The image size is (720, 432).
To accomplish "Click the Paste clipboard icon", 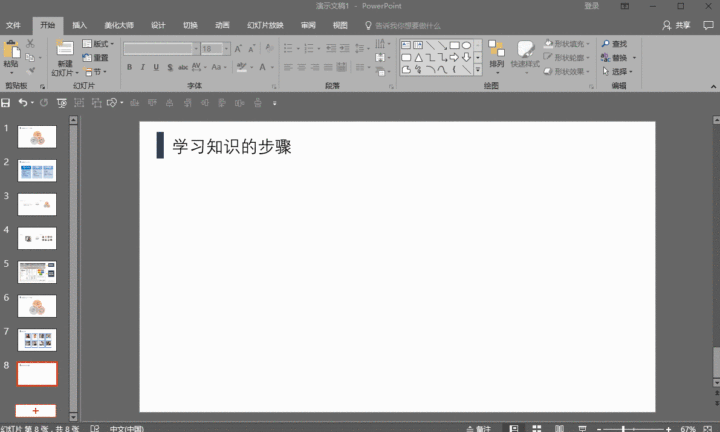I will [11, 50].
